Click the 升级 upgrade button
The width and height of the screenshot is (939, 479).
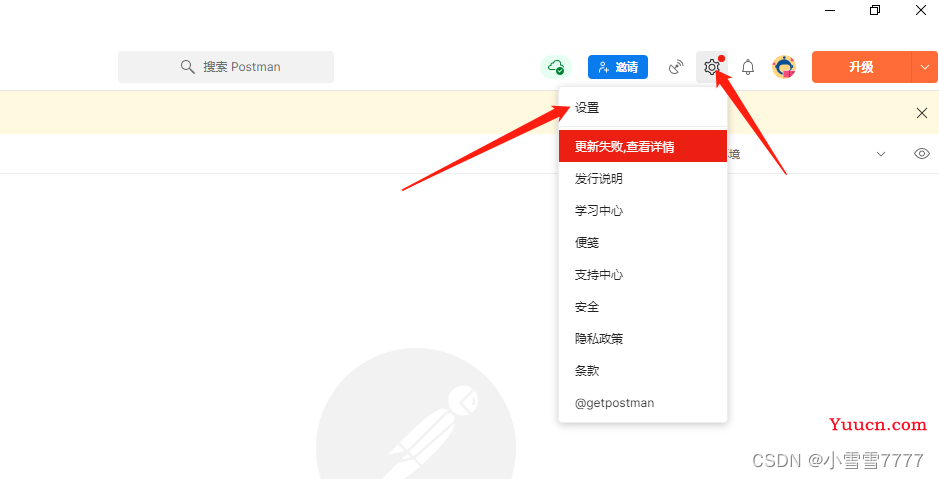pos(862,67)
